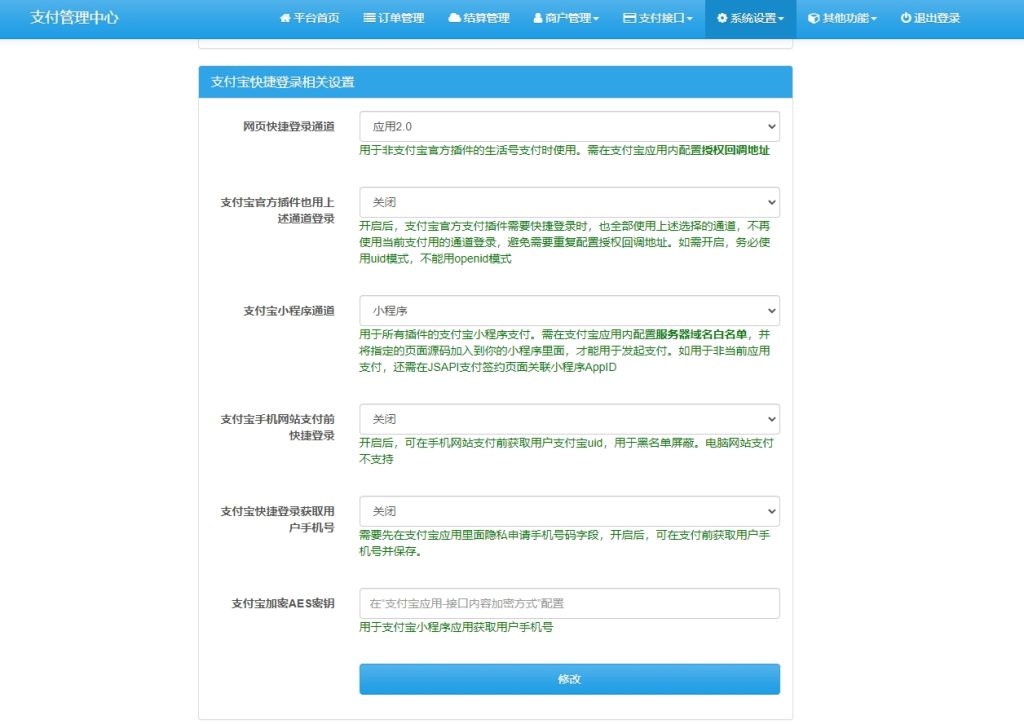Open the 支付宝快捷登录获取用户手机号 dropdown
1024x724 pixels.
click(569, 511)
